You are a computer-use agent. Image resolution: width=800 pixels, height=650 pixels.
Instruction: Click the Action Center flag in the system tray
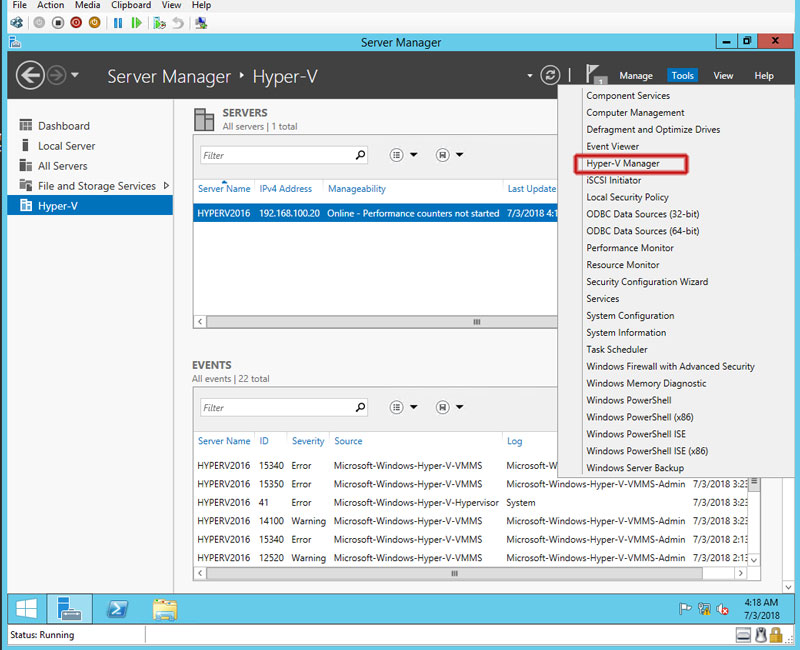[685, 609]
